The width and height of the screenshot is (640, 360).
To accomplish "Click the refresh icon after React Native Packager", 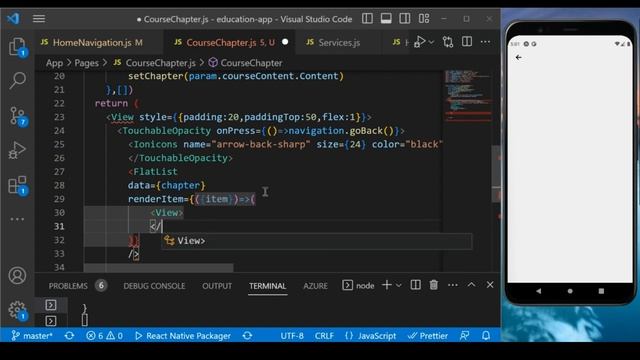I will click(x=247, y=336).
